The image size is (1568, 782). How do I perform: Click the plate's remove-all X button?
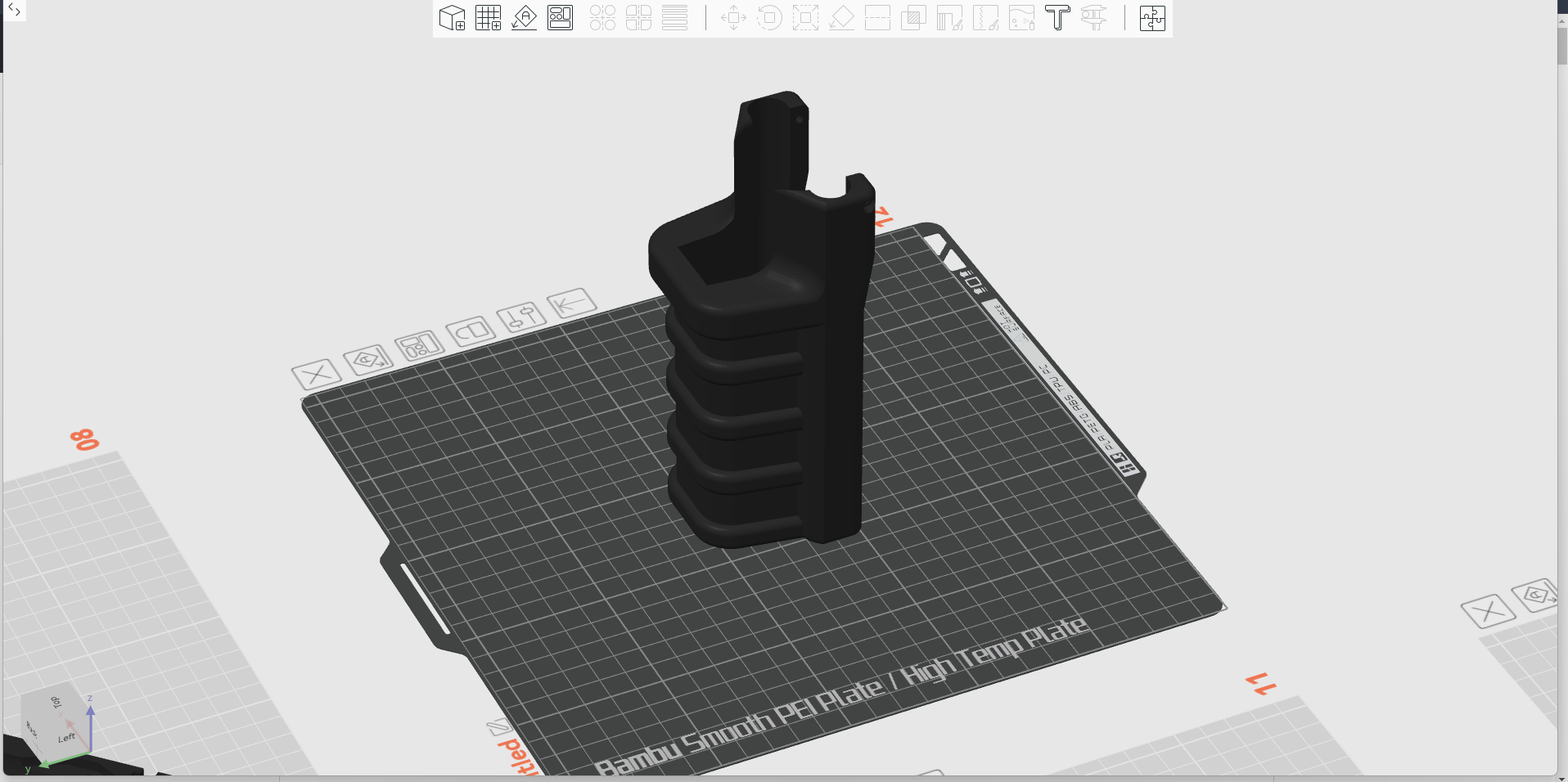point(317,375)
